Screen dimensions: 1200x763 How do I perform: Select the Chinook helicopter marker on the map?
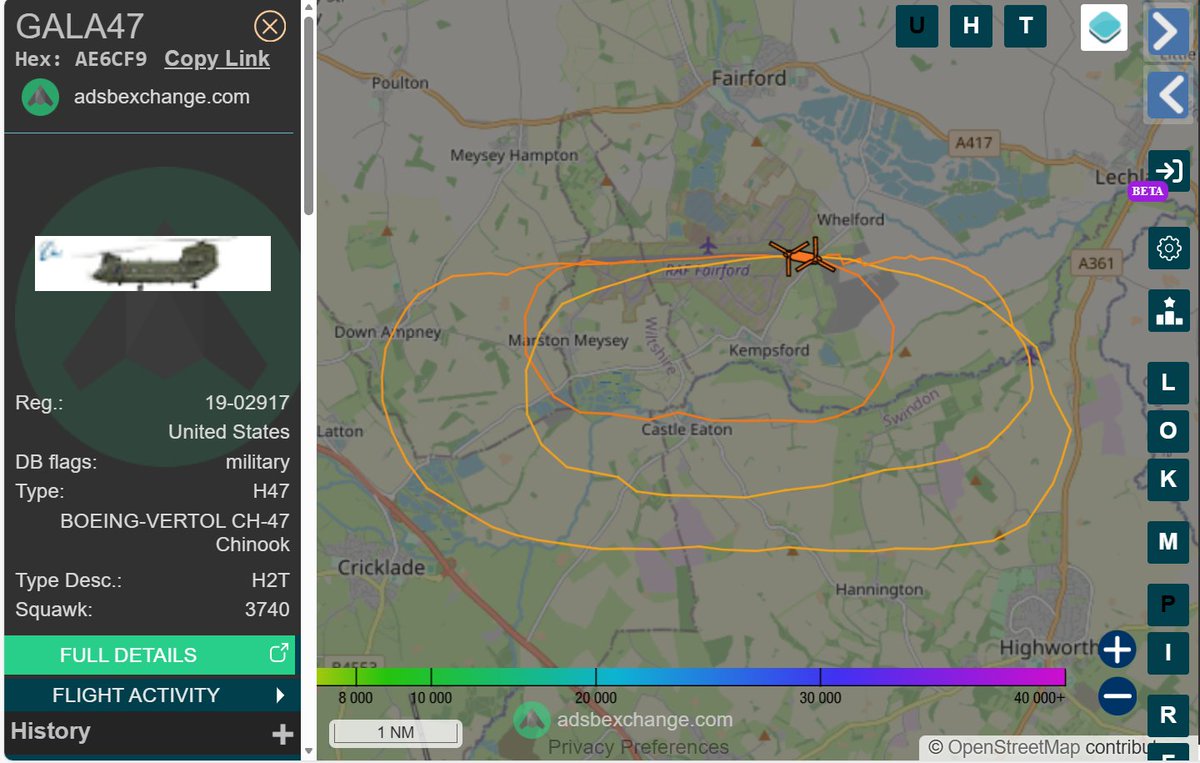tap(802, 256)
